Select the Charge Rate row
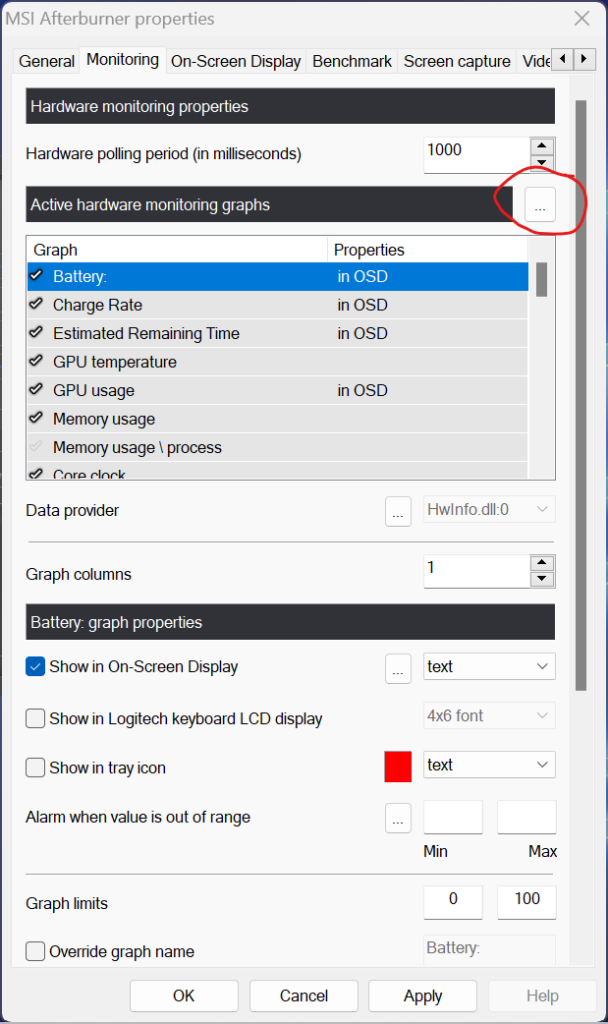Screen dimensions: 608x1024 coord(278,305)
